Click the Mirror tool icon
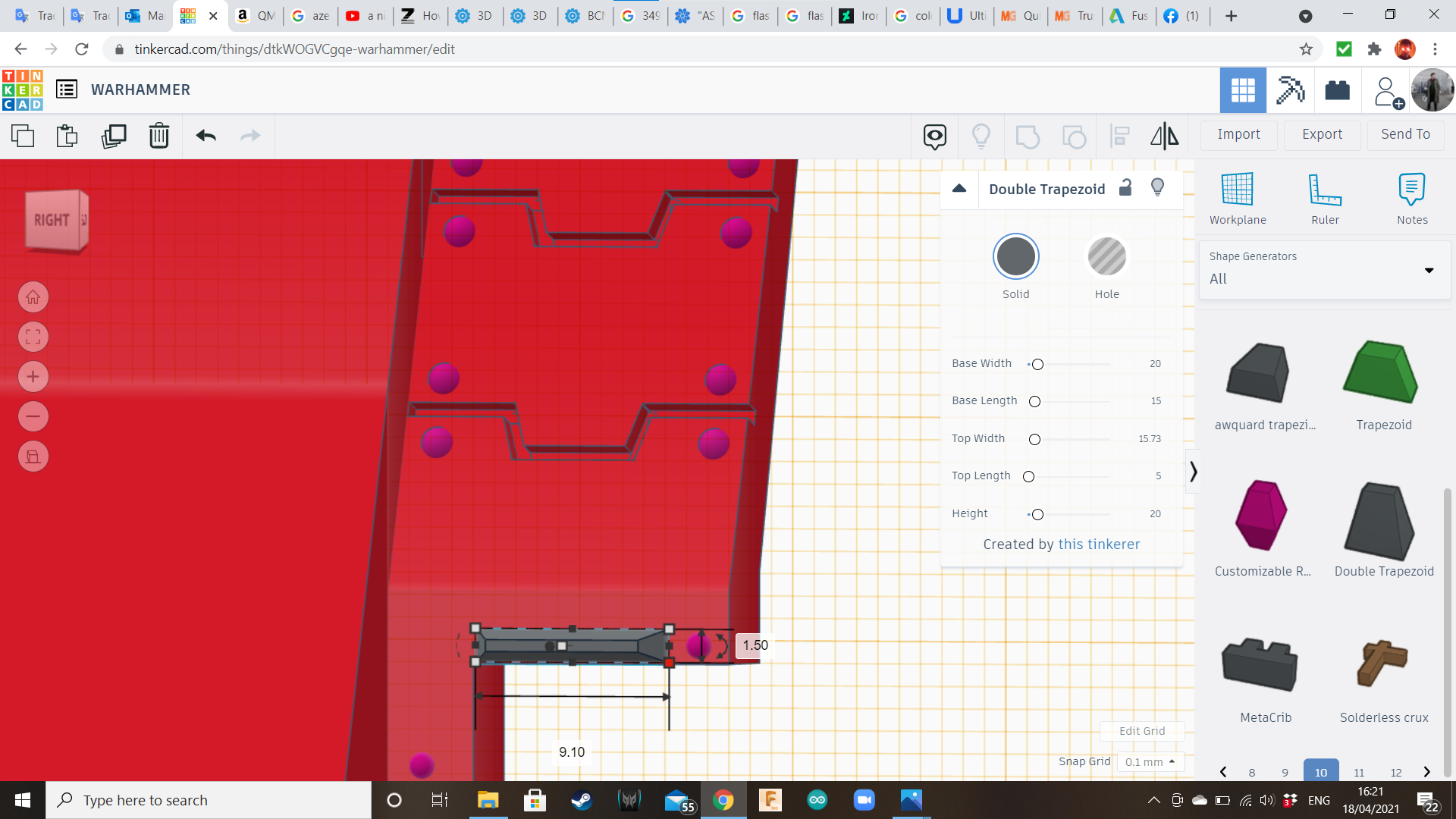The height and width of the screenshot is (819, 1456). pyautogui.click(x=1164, y=136)
